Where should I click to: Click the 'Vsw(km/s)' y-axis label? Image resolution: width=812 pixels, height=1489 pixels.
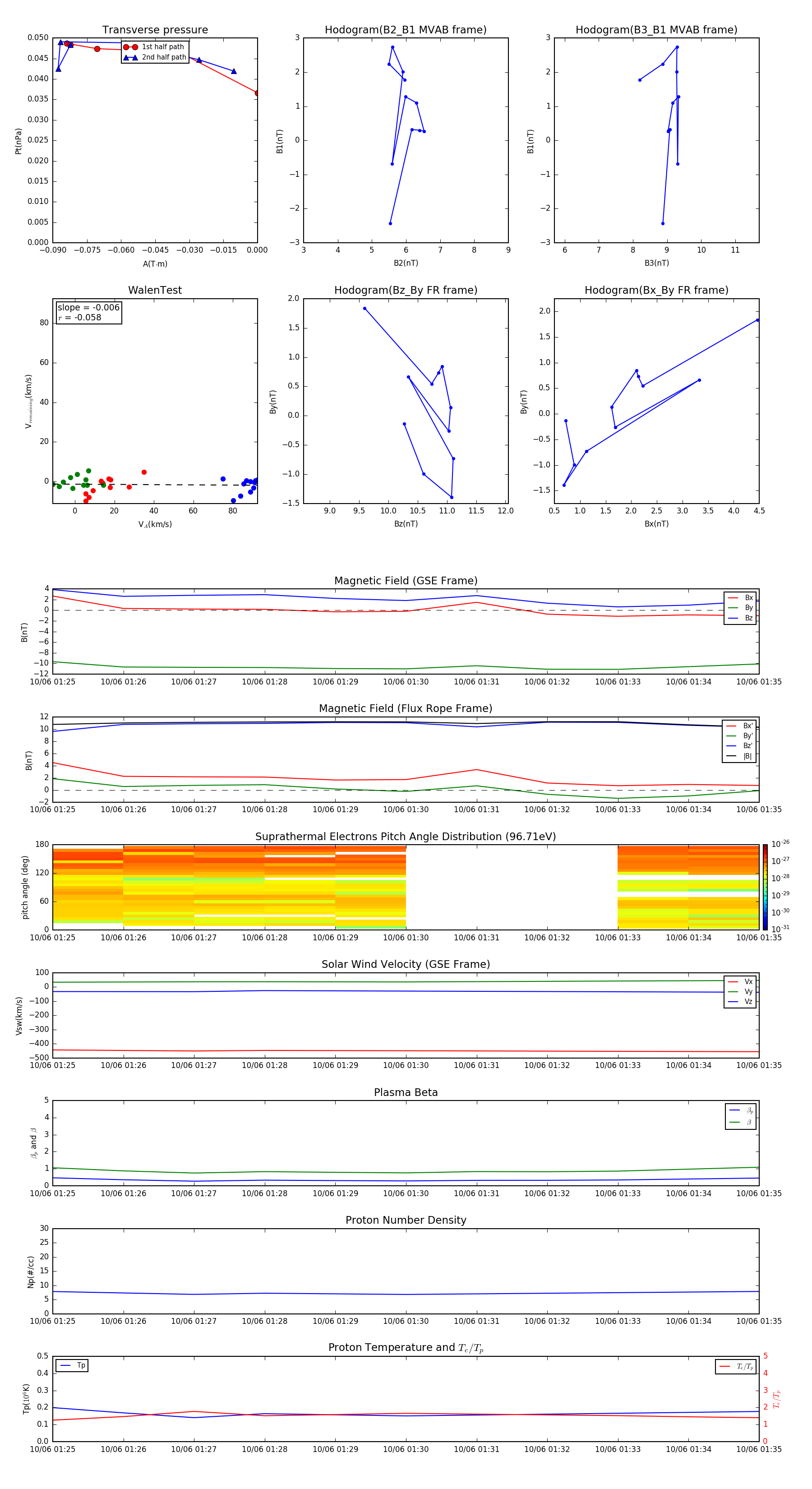[x=19, y=1016]
